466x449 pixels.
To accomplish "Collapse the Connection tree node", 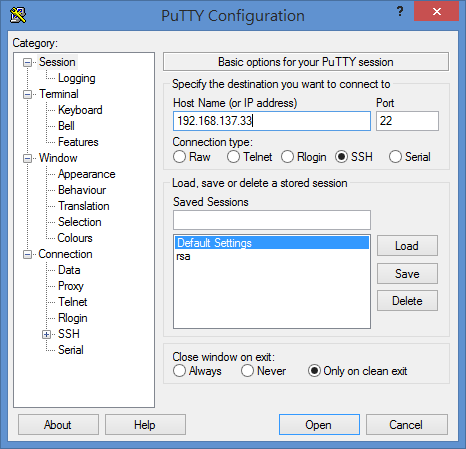I will pos(27,255).
